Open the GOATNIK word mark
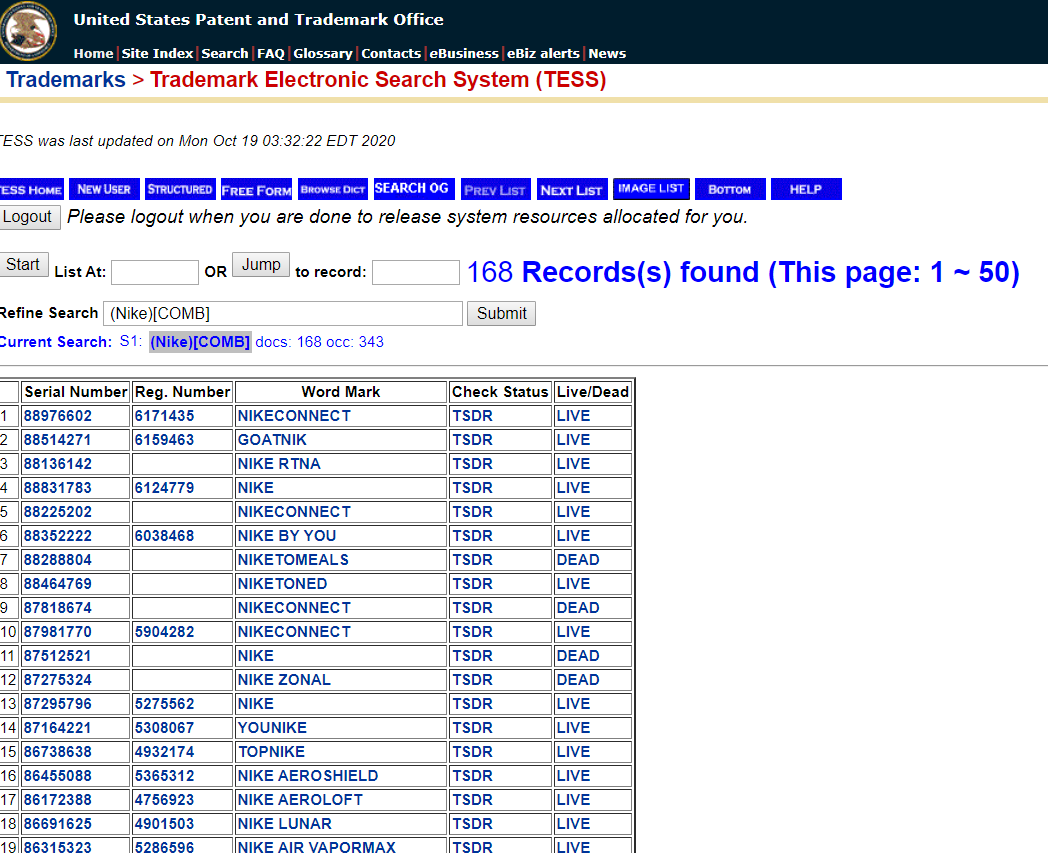Image resolution: width=1048 pixels, height=853 pixels. coord(272,440)
